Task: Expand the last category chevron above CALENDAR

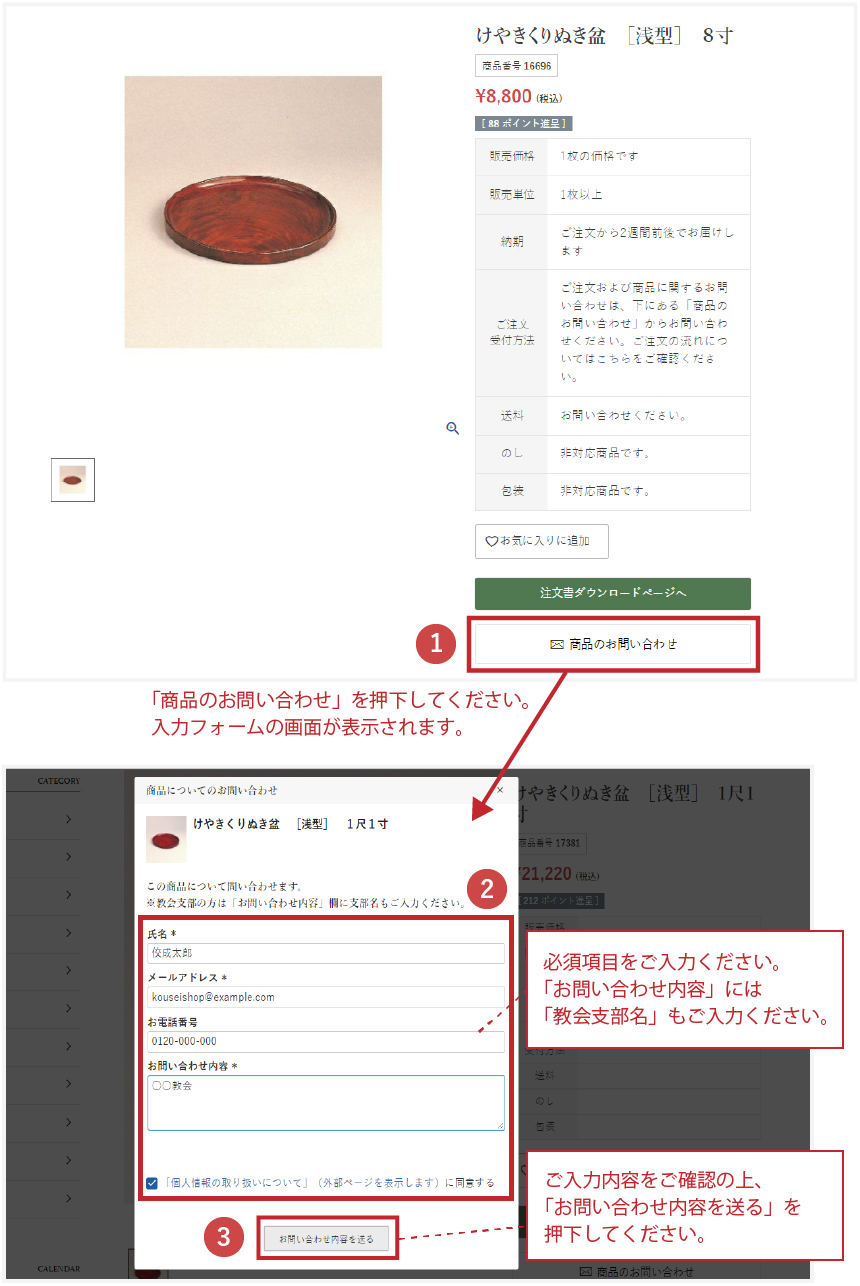Action: [68, 1198]
